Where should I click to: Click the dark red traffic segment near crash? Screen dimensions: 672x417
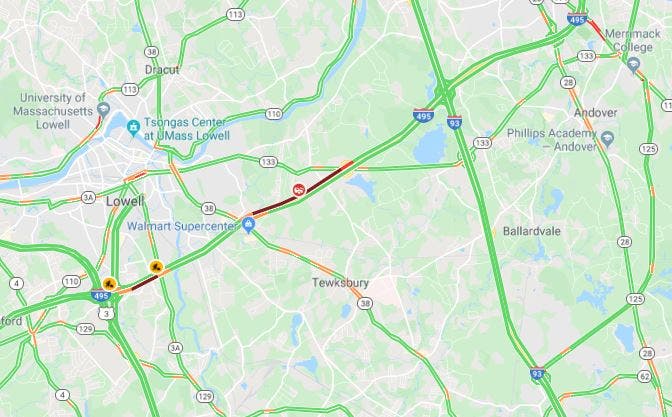point(300,191)
